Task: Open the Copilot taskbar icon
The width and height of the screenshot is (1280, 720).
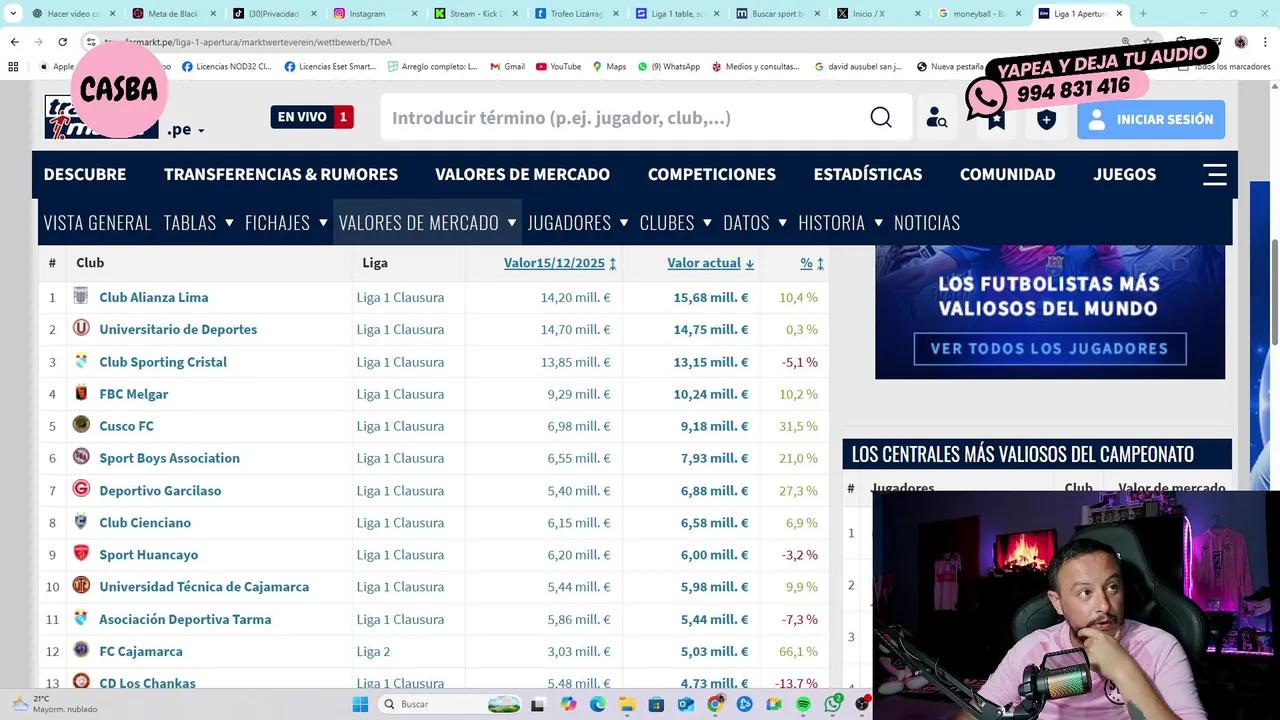Action: 569,704
